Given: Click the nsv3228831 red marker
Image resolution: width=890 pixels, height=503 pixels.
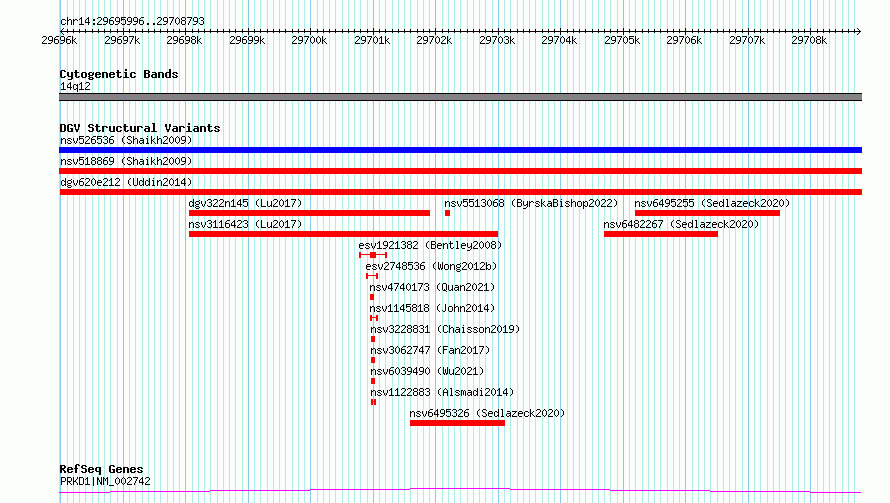Looking at the screenshot, I should tap(373, 339).
